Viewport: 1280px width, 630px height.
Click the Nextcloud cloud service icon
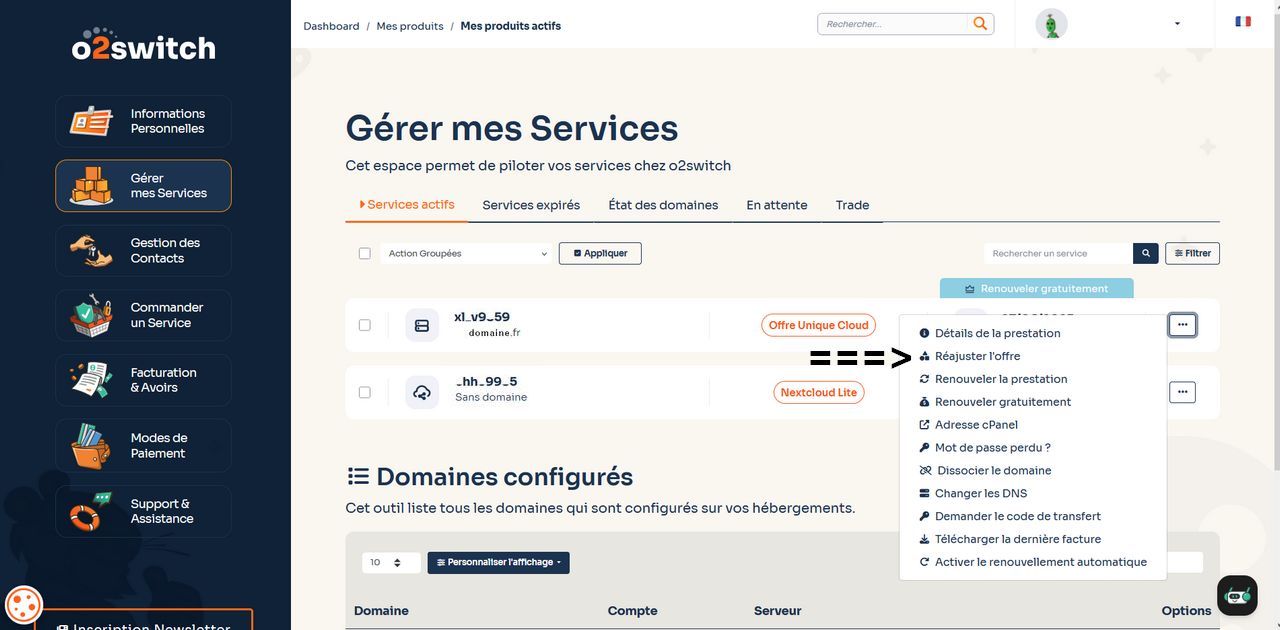[422, 392]
